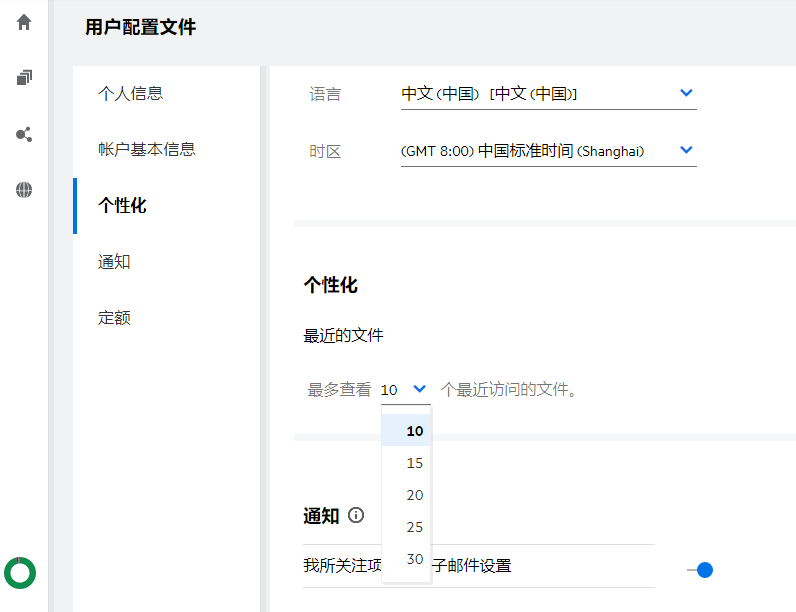The height and width of the screenshot is (612, 796).
Task: Choose 25 in the dropdown list
Action: click(414, 527)
